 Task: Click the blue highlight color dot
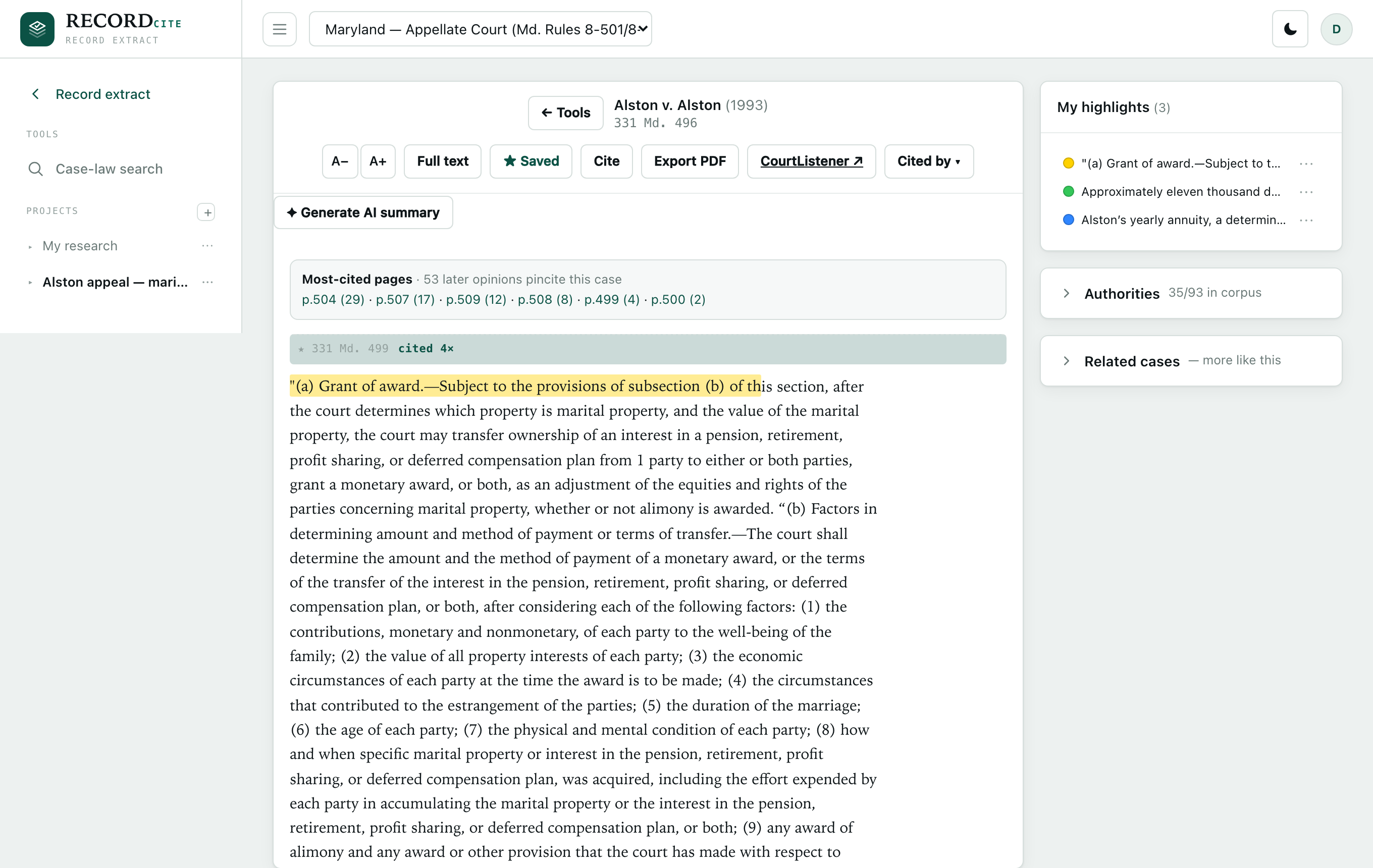[x=1069, y=220]
